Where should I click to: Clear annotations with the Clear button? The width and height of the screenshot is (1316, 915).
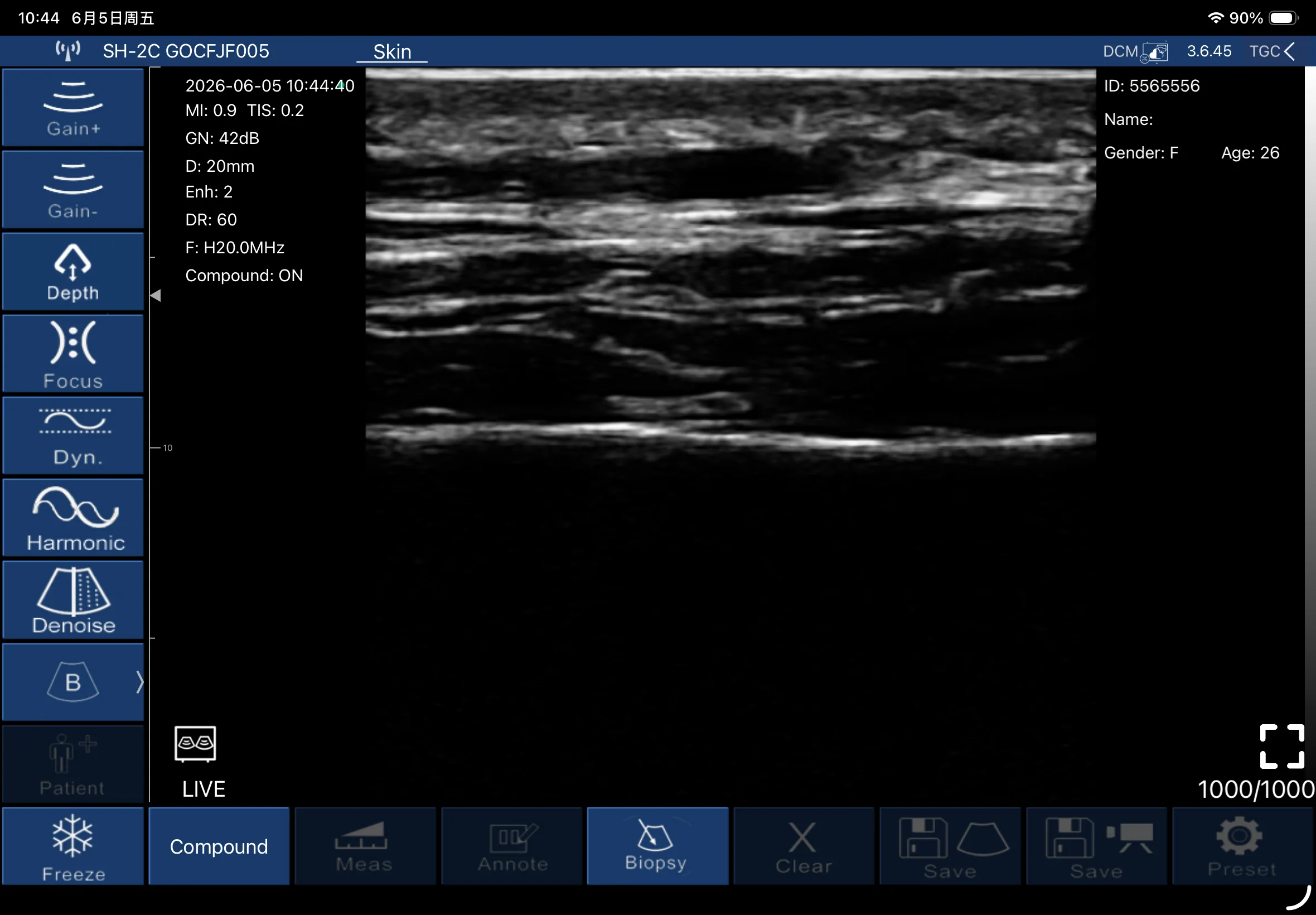pos(804,846)
